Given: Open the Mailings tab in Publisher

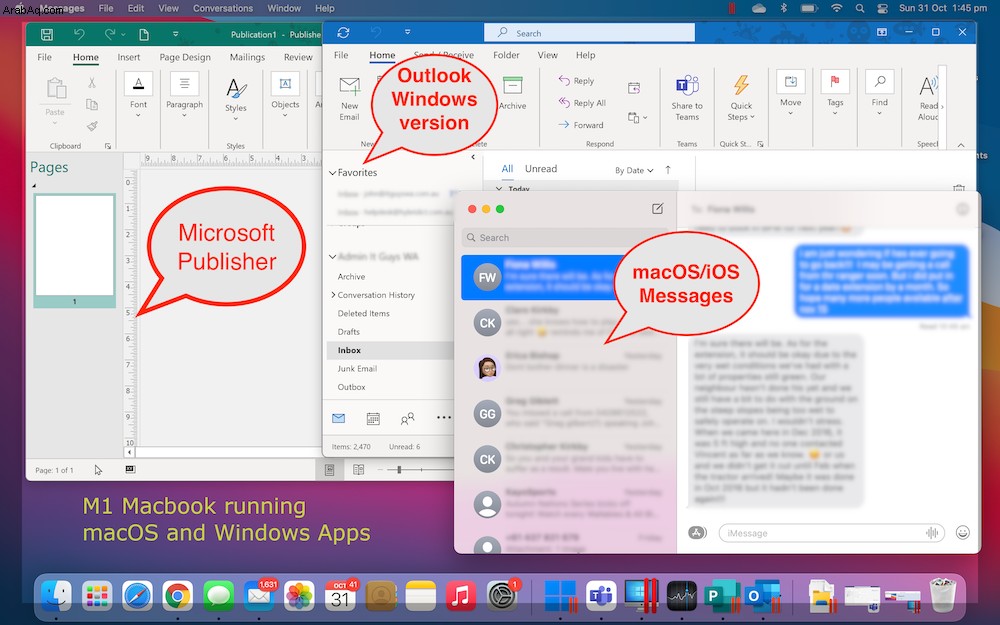Looking at the screenshot, I should click(247, 57).
